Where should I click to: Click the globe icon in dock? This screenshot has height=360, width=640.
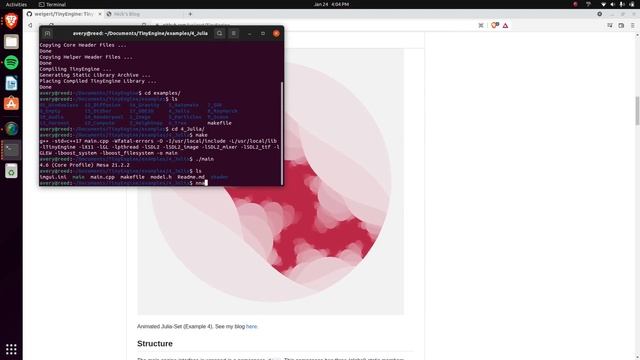(11, 129)
